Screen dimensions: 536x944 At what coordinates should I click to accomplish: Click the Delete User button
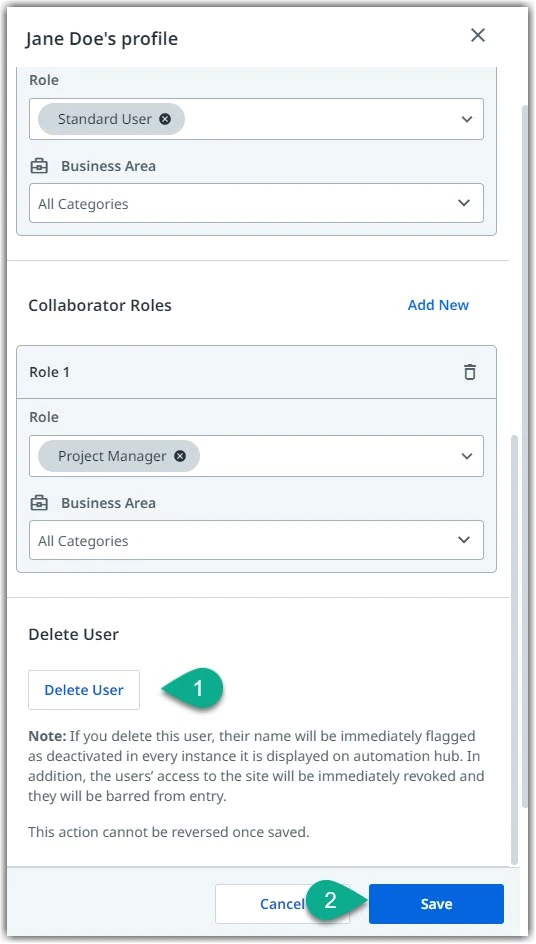pyautogui.click(x=84, y=690)
